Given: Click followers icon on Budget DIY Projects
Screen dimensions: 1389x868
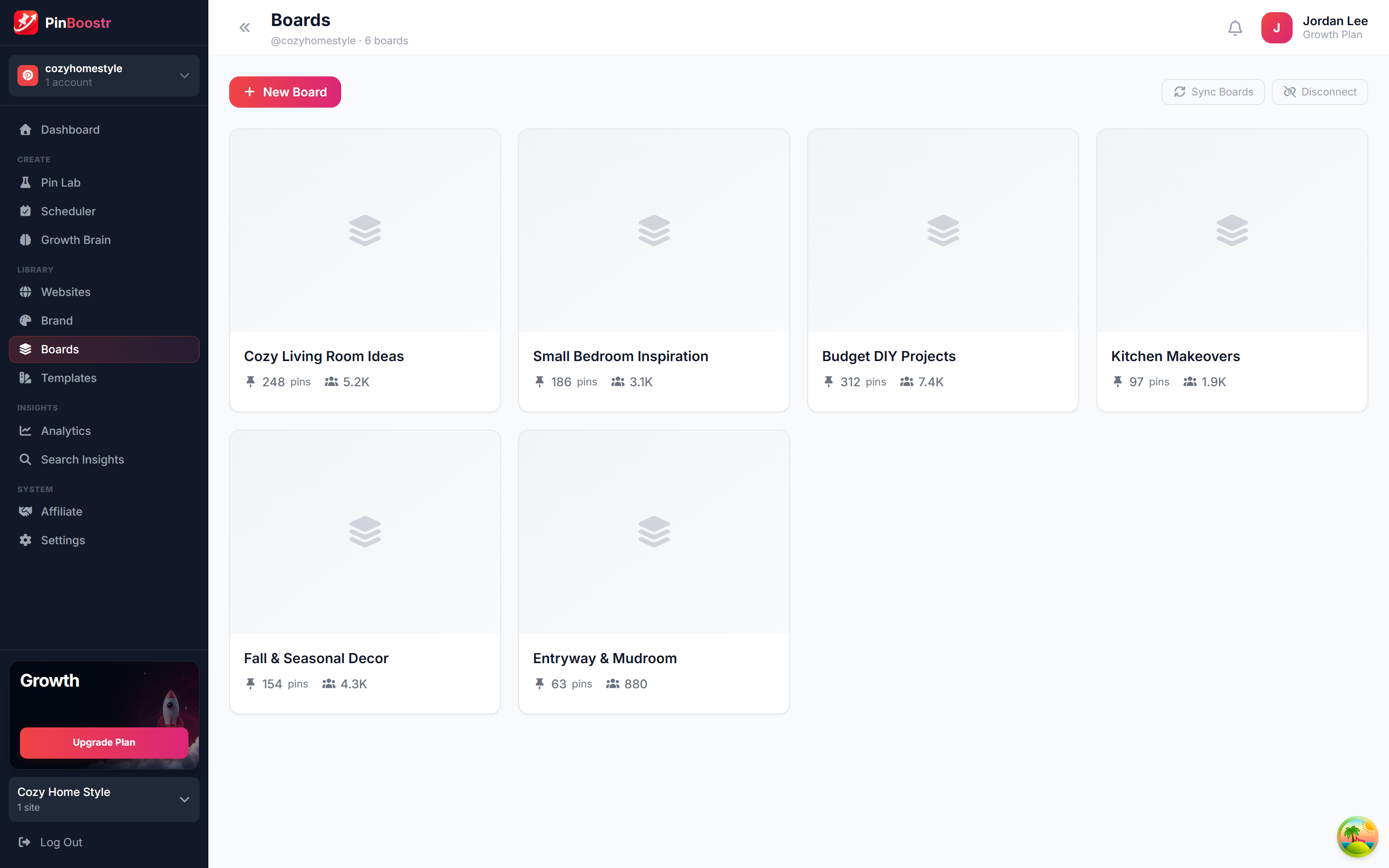Looking at the screenshot, I should click(906, 382).
